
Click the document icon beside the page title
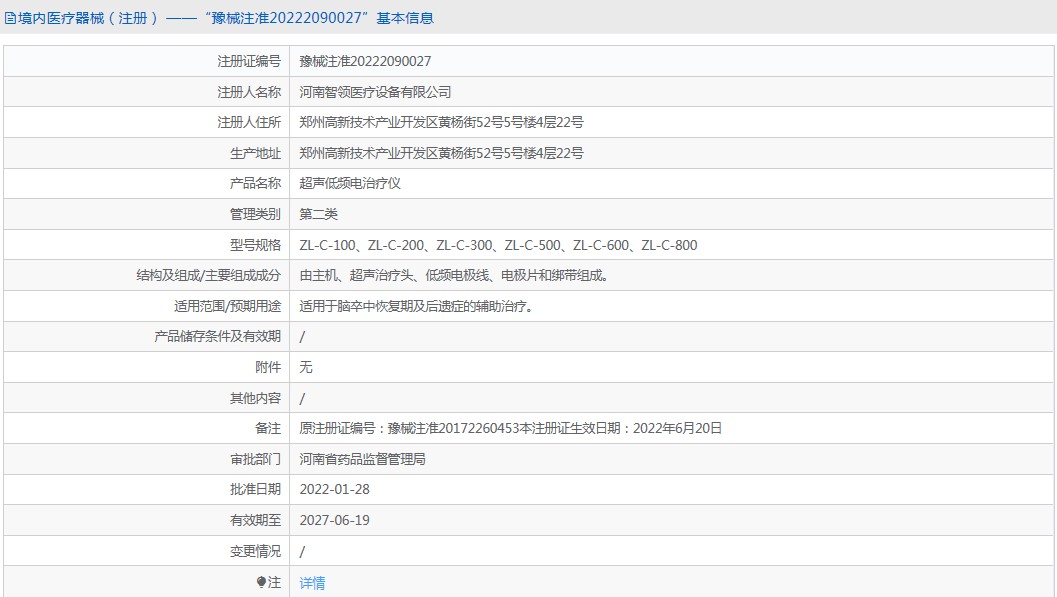pyautogui.click(x=10, y=18)
